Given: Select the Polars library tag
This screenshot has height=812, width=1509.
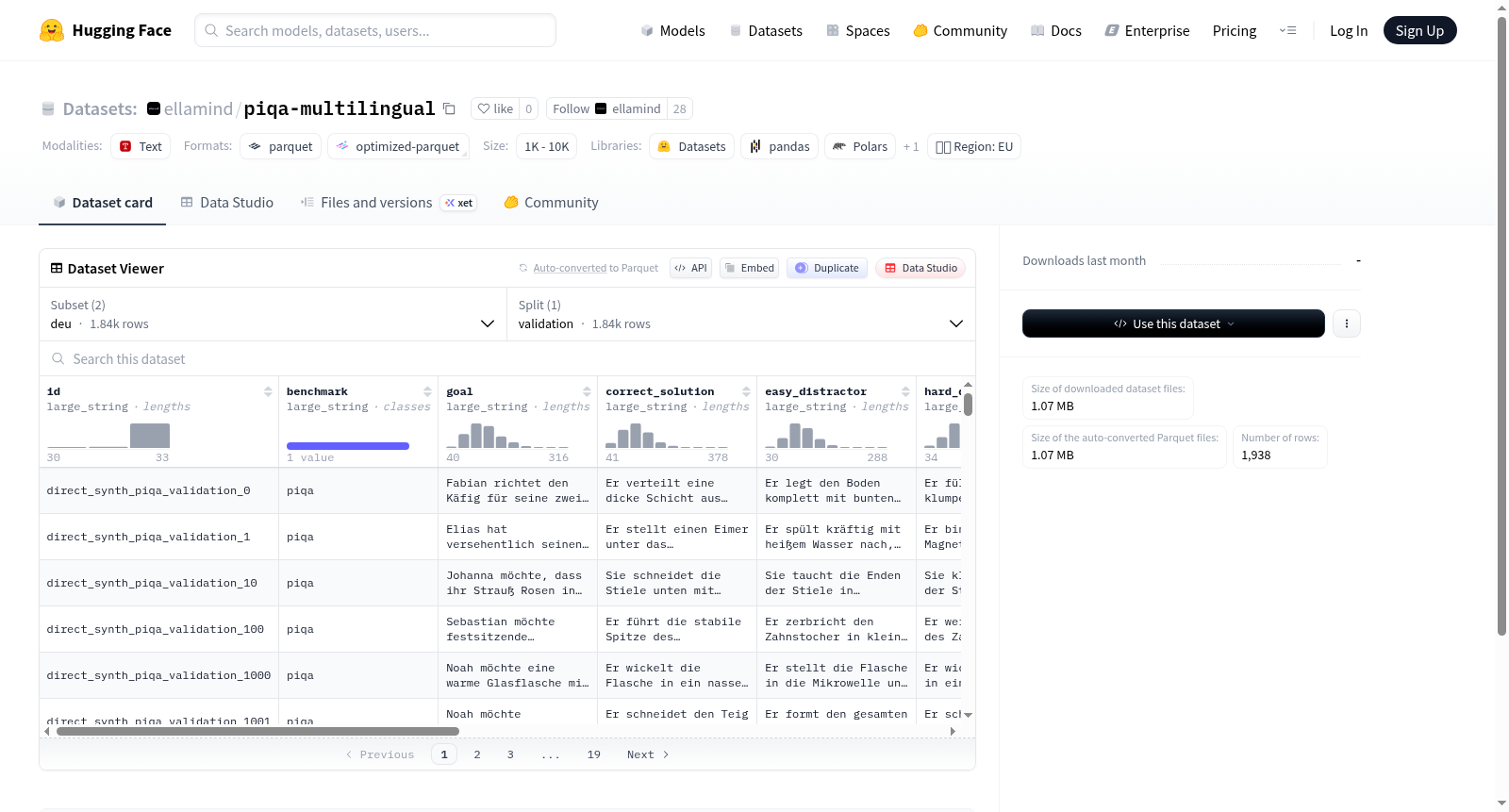Looking at the screenshot, I should click(x=860, y=146).
